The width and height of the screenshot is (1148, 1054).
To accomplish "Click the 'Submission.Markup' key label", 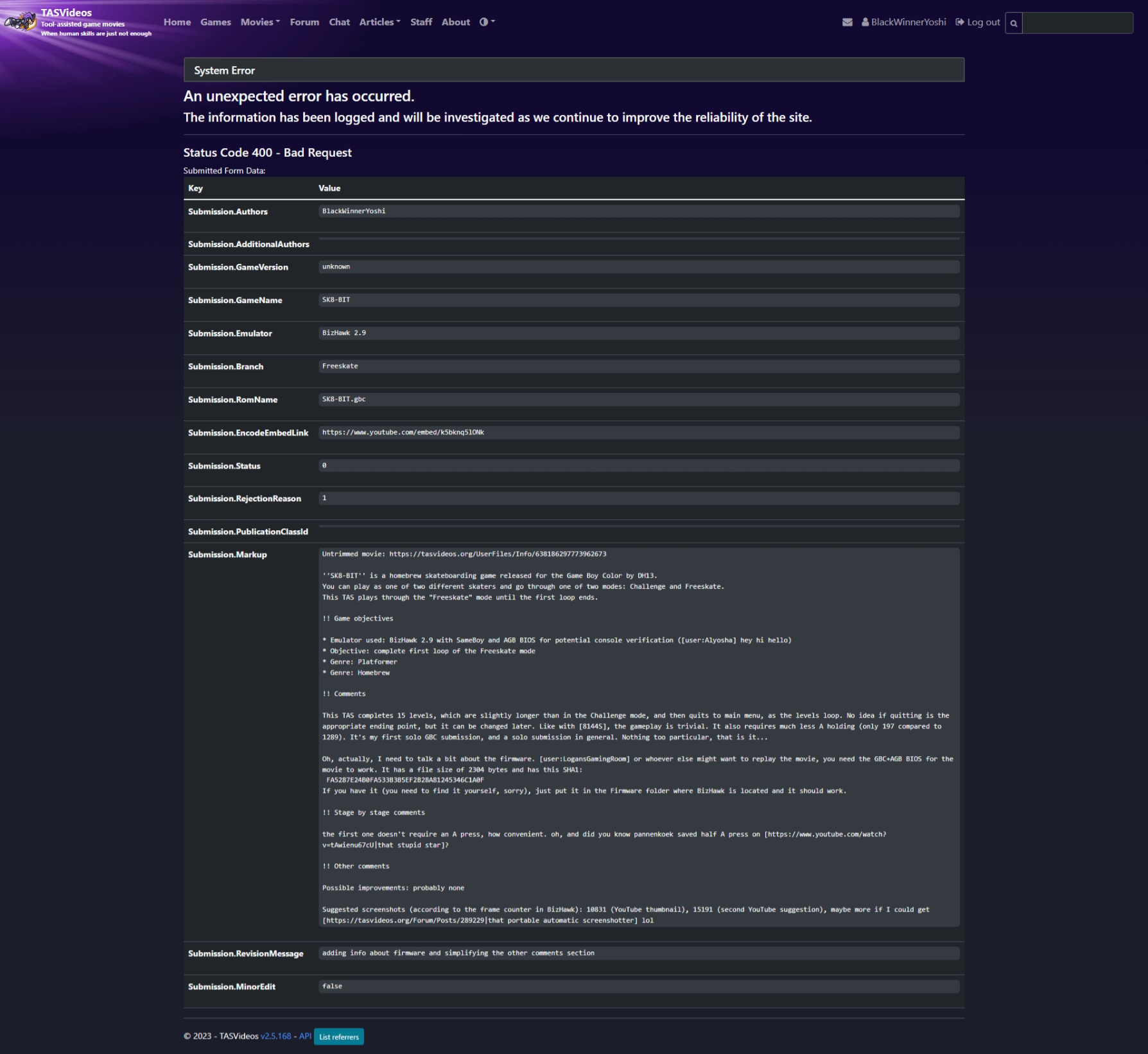I will (x=227, y=555).
